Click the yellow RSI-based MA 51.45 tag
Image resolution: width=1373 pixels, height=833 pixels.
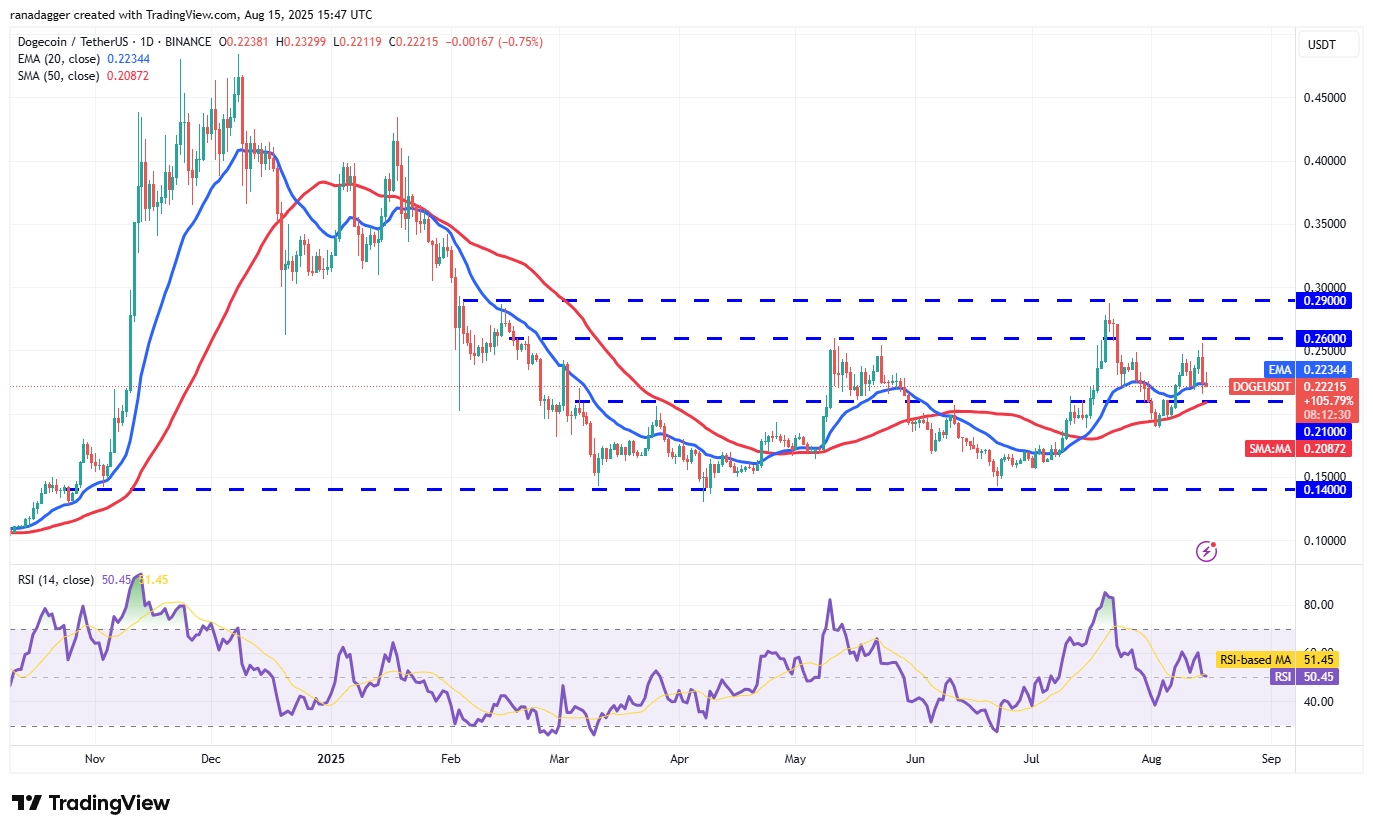[1284, 660]
